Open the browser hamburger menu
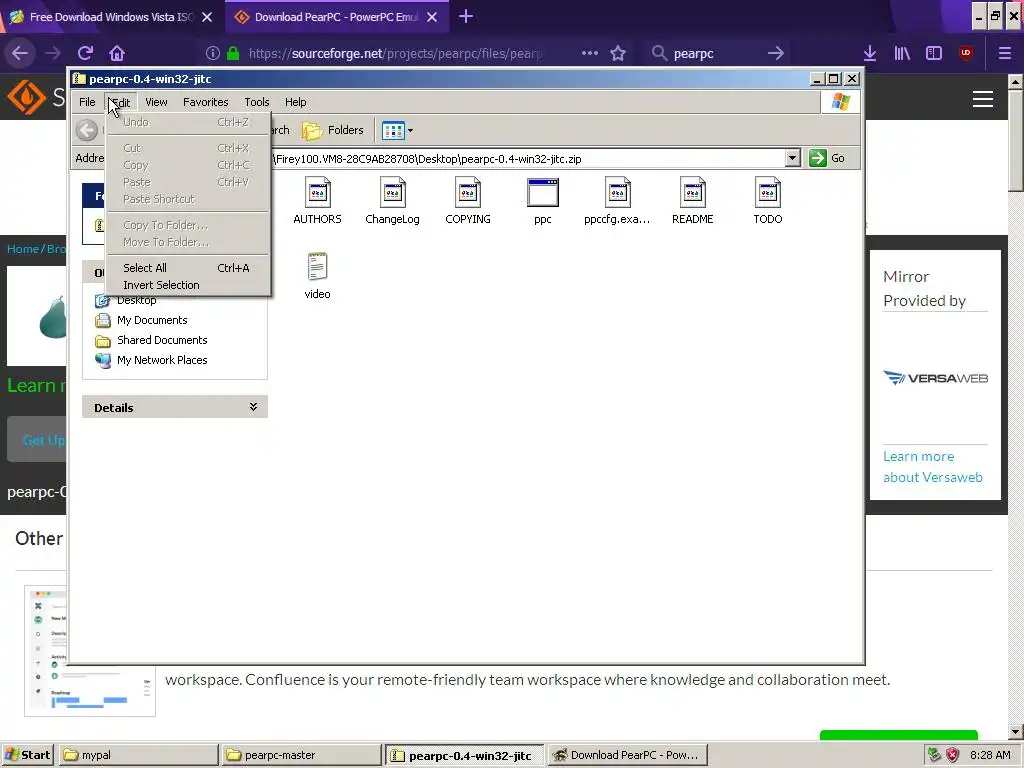 (1004, 53)
